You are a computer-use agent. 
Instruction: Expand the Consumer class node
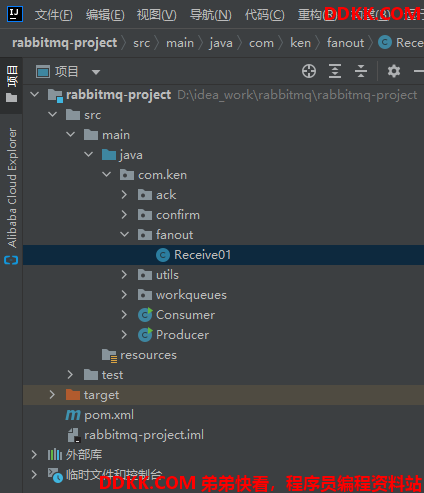[124, 315]
